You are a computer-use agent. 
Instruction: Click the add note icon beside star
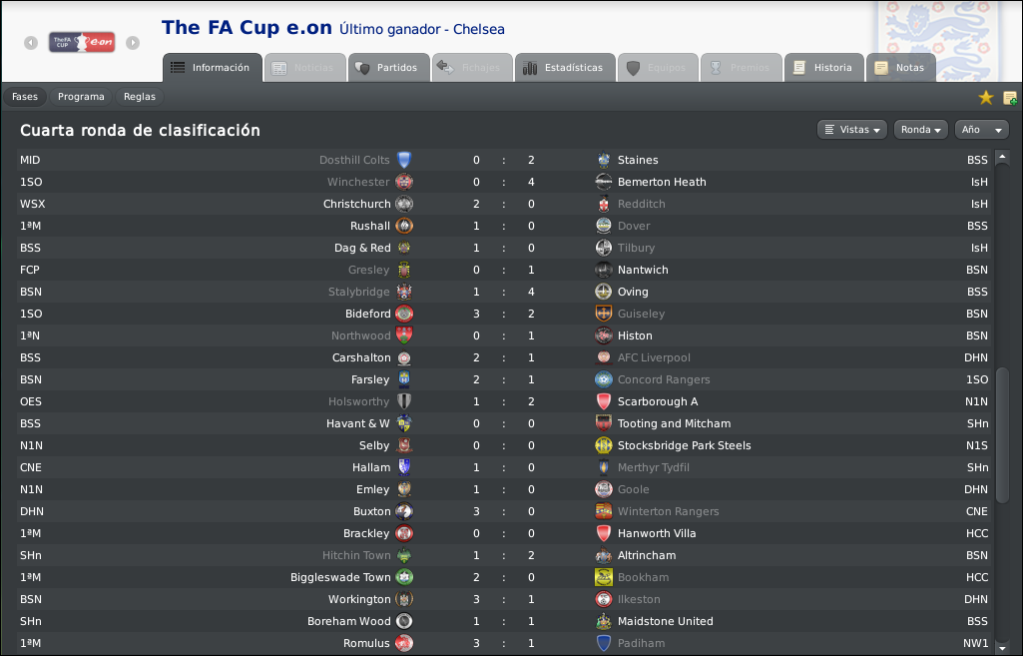(x=1010, y=98)
